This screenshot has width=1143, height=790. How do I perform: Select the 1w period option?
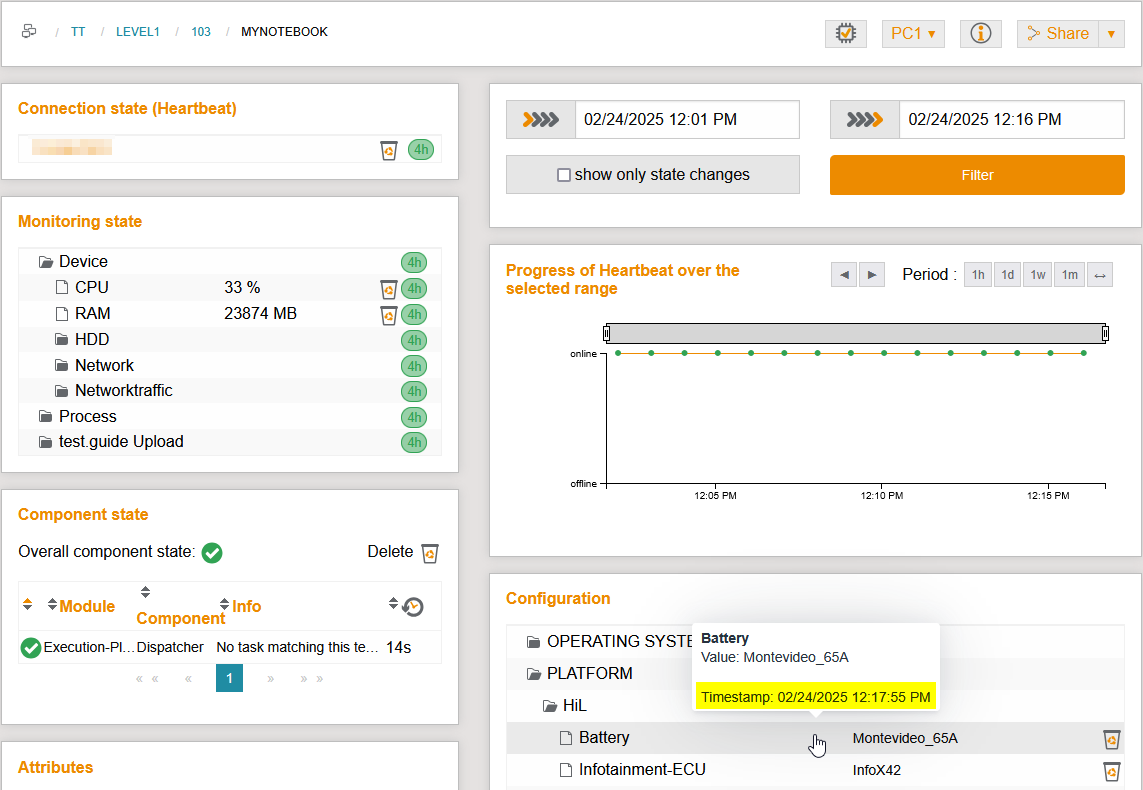[x=1038, y=275]
